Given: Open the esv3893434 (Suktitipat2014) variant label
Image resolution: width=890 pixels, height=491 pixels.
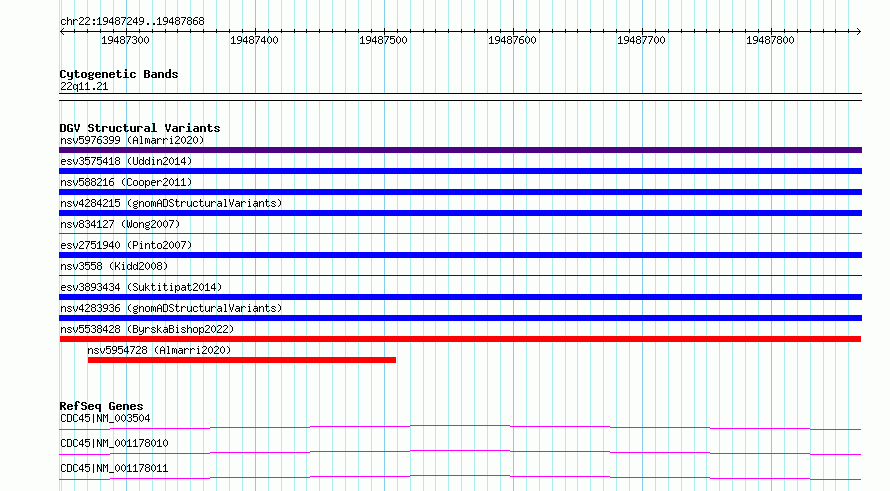Looking at the screenshot, I should coord(141,287).
